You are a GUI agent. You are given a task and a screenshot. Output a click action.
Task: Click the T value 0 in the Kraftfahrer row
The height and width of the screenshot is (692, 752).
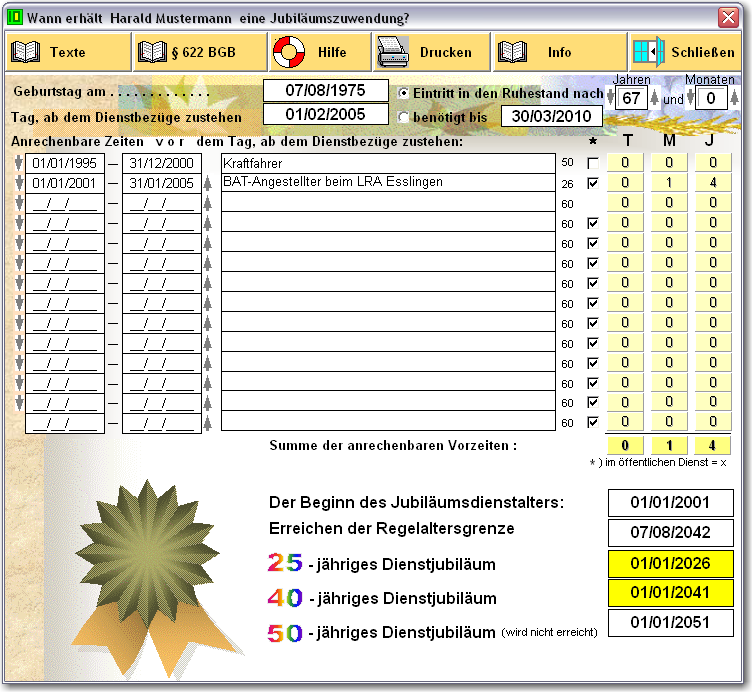(625, 163)
